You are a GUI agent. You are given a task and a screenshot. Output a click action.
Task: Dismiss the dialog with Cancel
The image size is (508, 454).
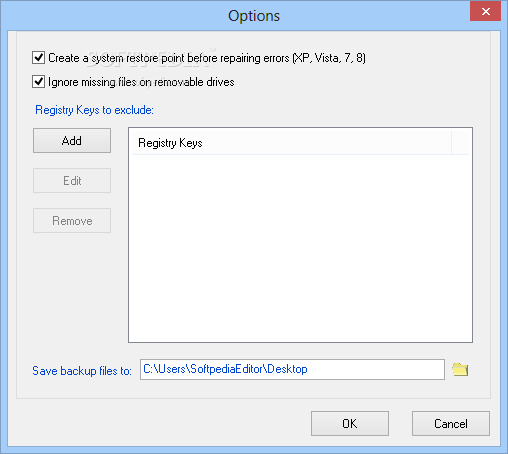click(451, 423)
